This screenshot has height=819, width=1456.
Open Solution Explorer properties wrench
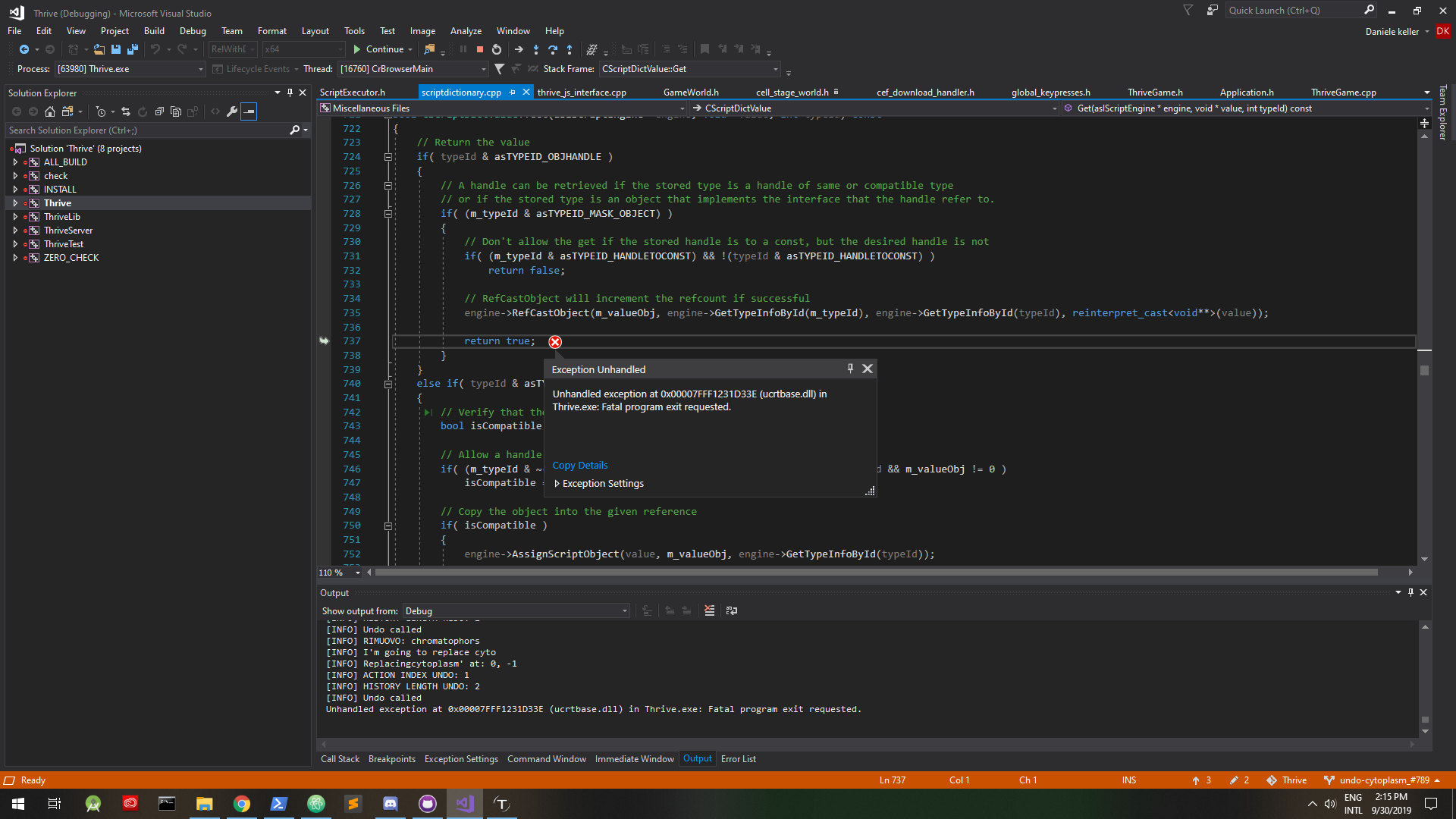point(232,111)
